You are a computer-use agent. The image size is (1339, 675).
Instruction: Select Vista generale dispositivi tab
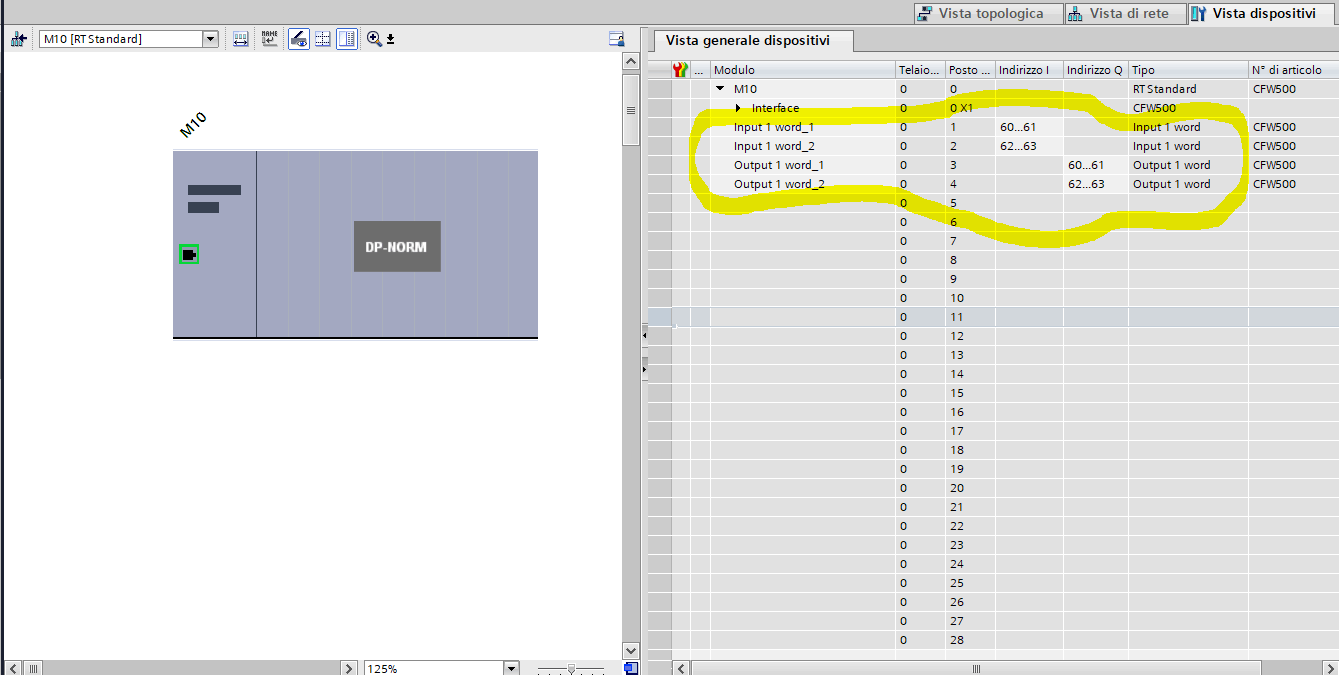753,41
